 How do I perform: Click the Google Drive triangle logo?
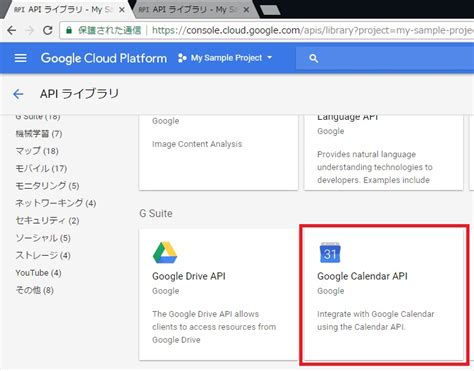pyautogui.click(x=165, y=253)
